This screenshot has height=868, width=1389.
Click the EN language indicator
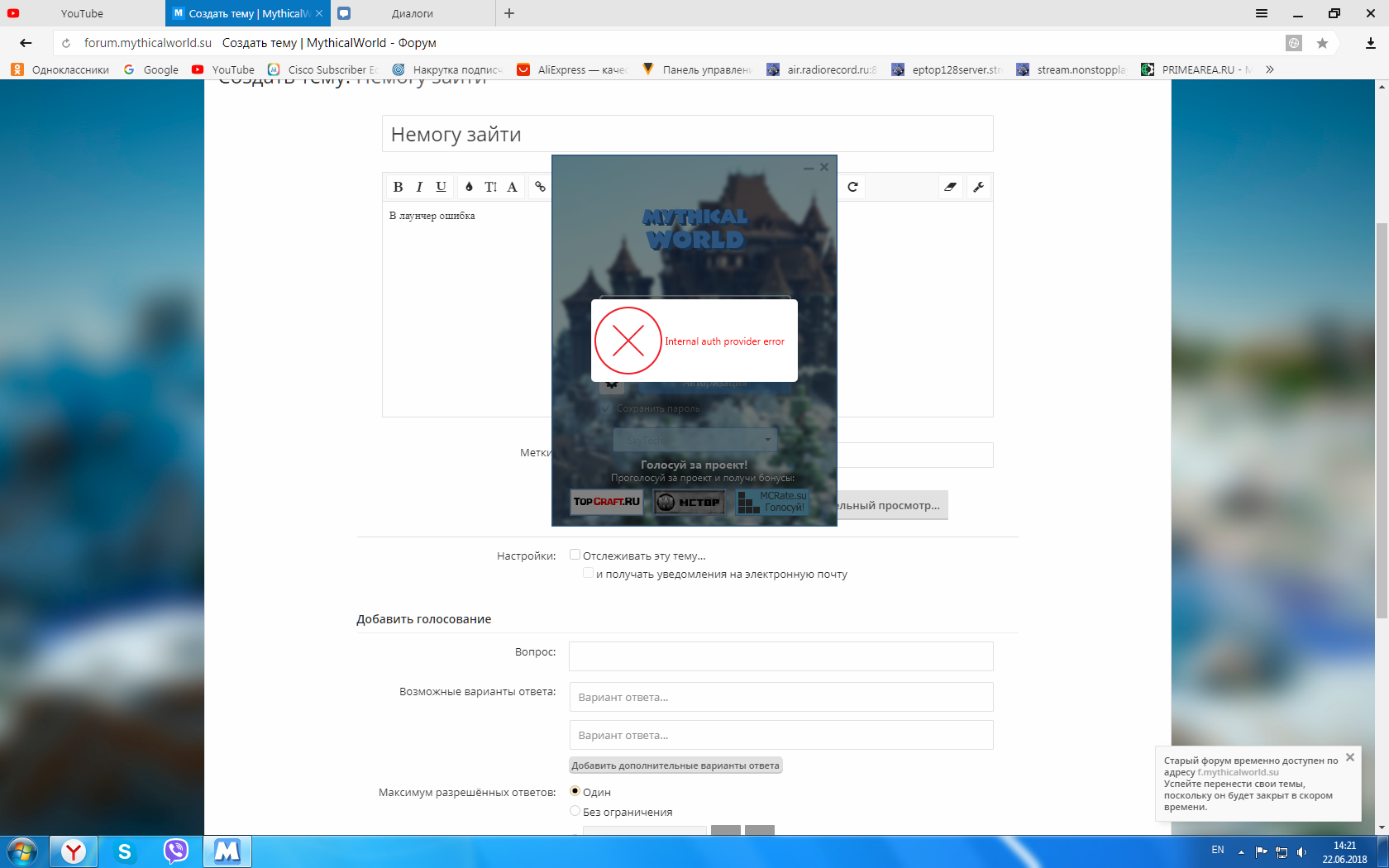(x=1218, y=850)
